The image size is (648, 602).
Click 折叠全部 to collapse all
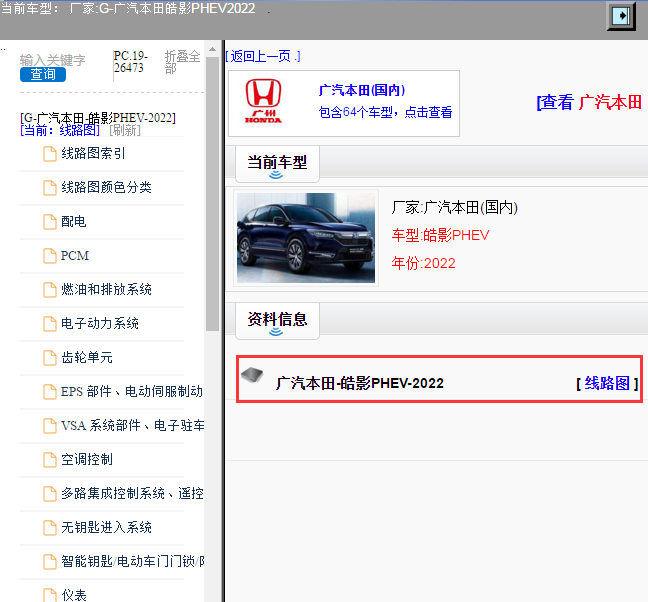point(182,62)
